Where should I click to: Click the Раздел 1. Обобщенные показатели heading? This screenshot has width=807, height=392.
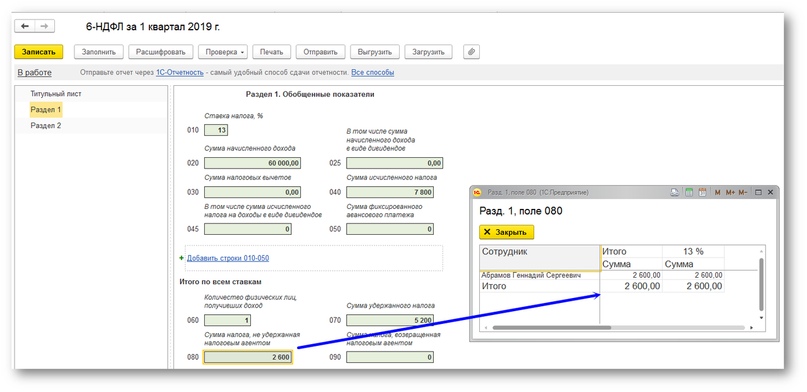pyautogui.click(x=310, y=94)
